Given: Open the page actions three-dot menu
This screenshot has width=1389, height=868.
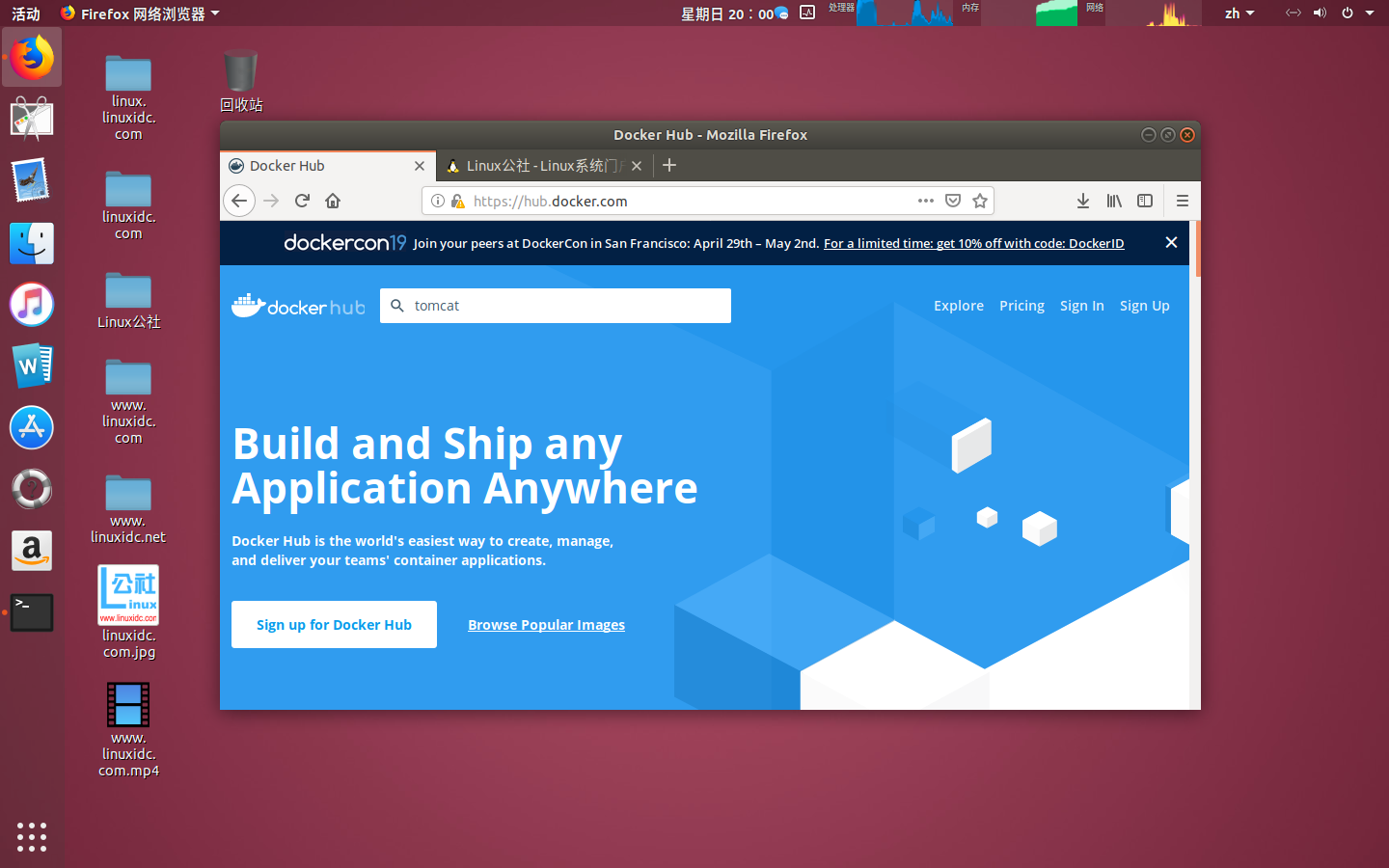Looking at the screenshot, I should coord(926,201).
